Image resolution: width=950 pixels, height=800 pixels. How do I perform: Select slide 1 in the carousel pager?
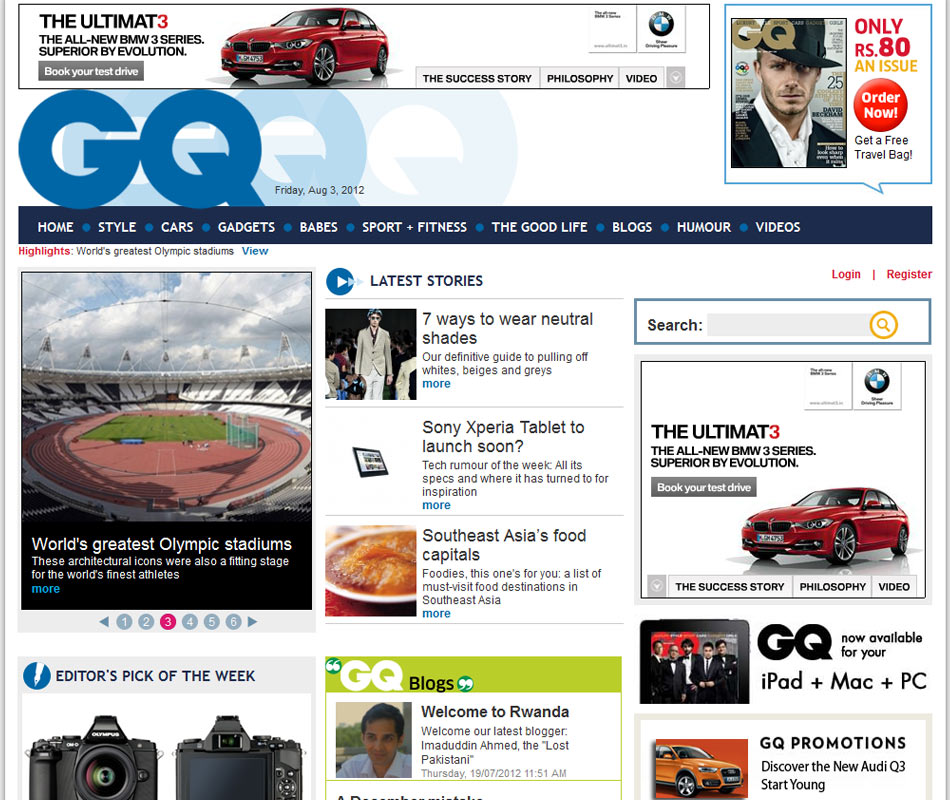pyautogui.click(x=124, y=621)
